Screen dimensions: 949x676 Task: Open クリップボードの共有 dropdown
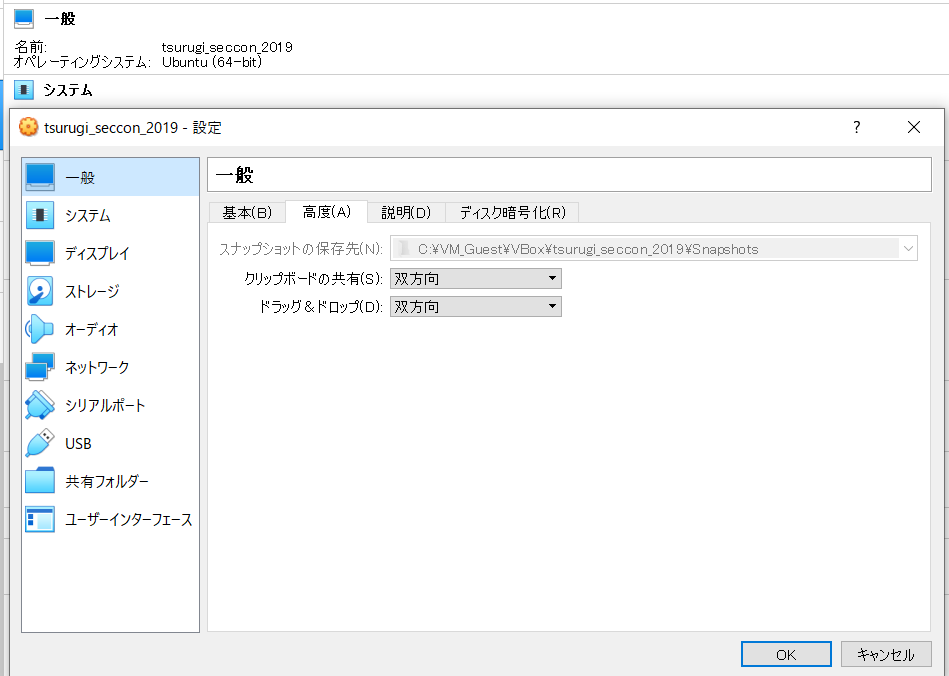tap(476, 278)
